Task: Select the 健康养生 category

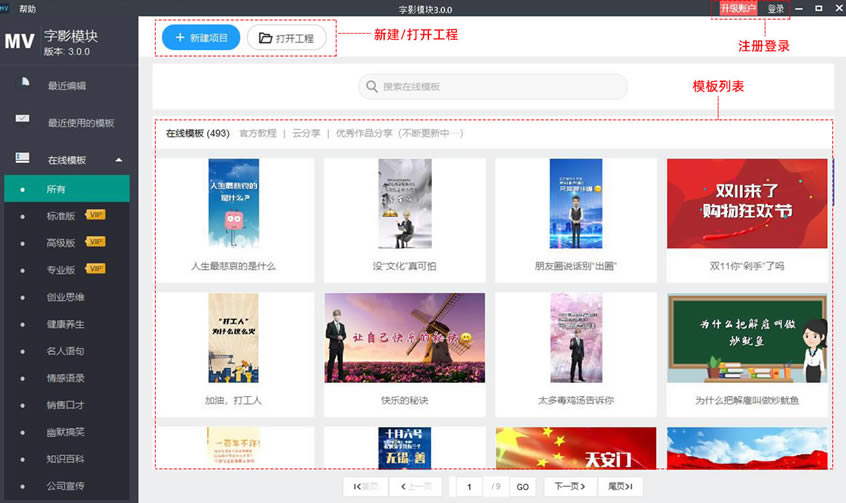Action: pyautogui.click(x=65, y=324)
